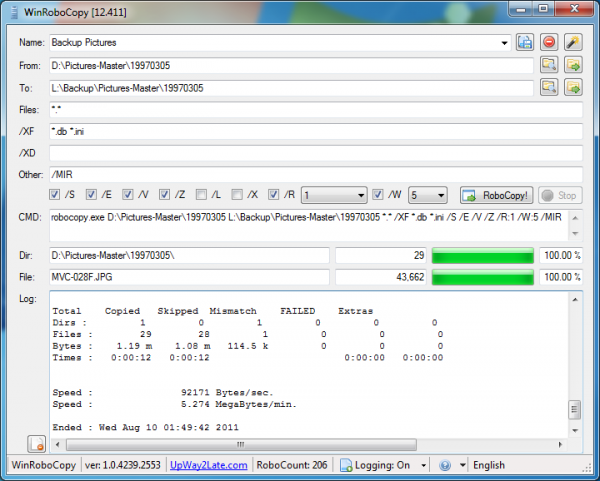Screen dimensions: 600x481
Task: Click the help icon in status bar
Action: coord(445,465)
